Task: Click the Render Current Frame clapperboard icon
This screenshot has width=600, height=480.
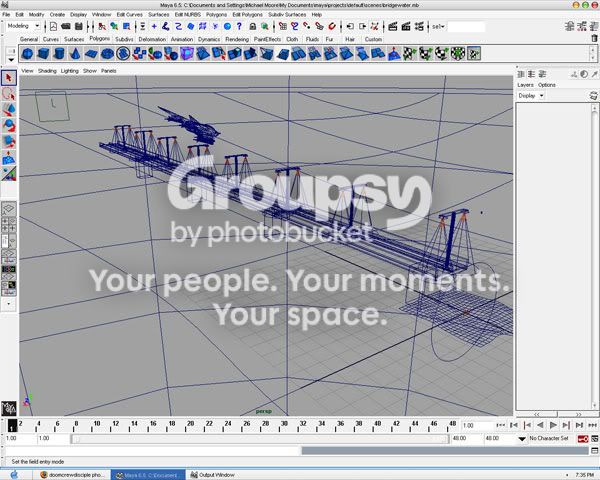Action: click(x=393, y=26)
